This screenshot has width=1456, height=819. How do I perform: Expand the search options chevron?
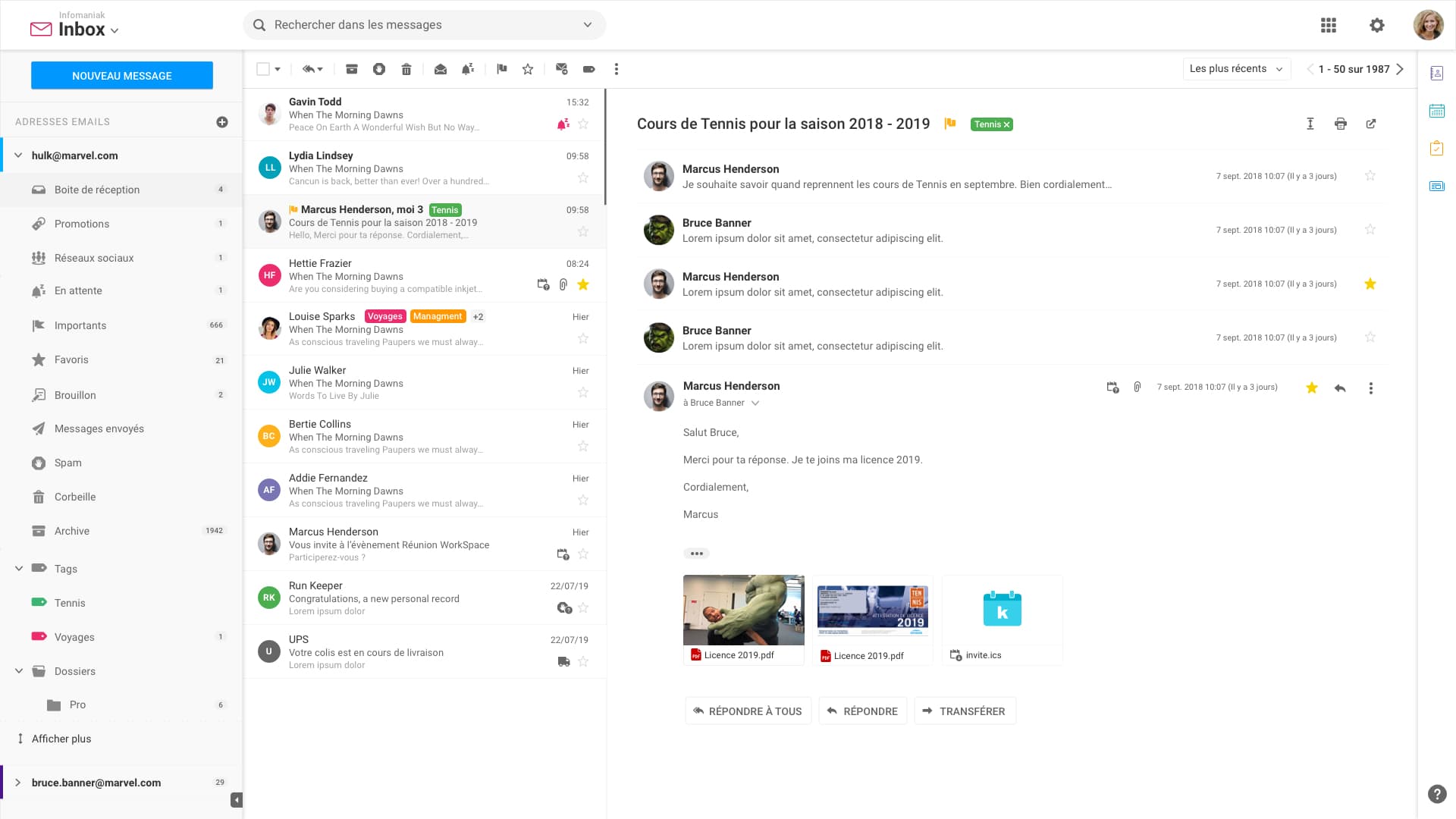point(587,24)
